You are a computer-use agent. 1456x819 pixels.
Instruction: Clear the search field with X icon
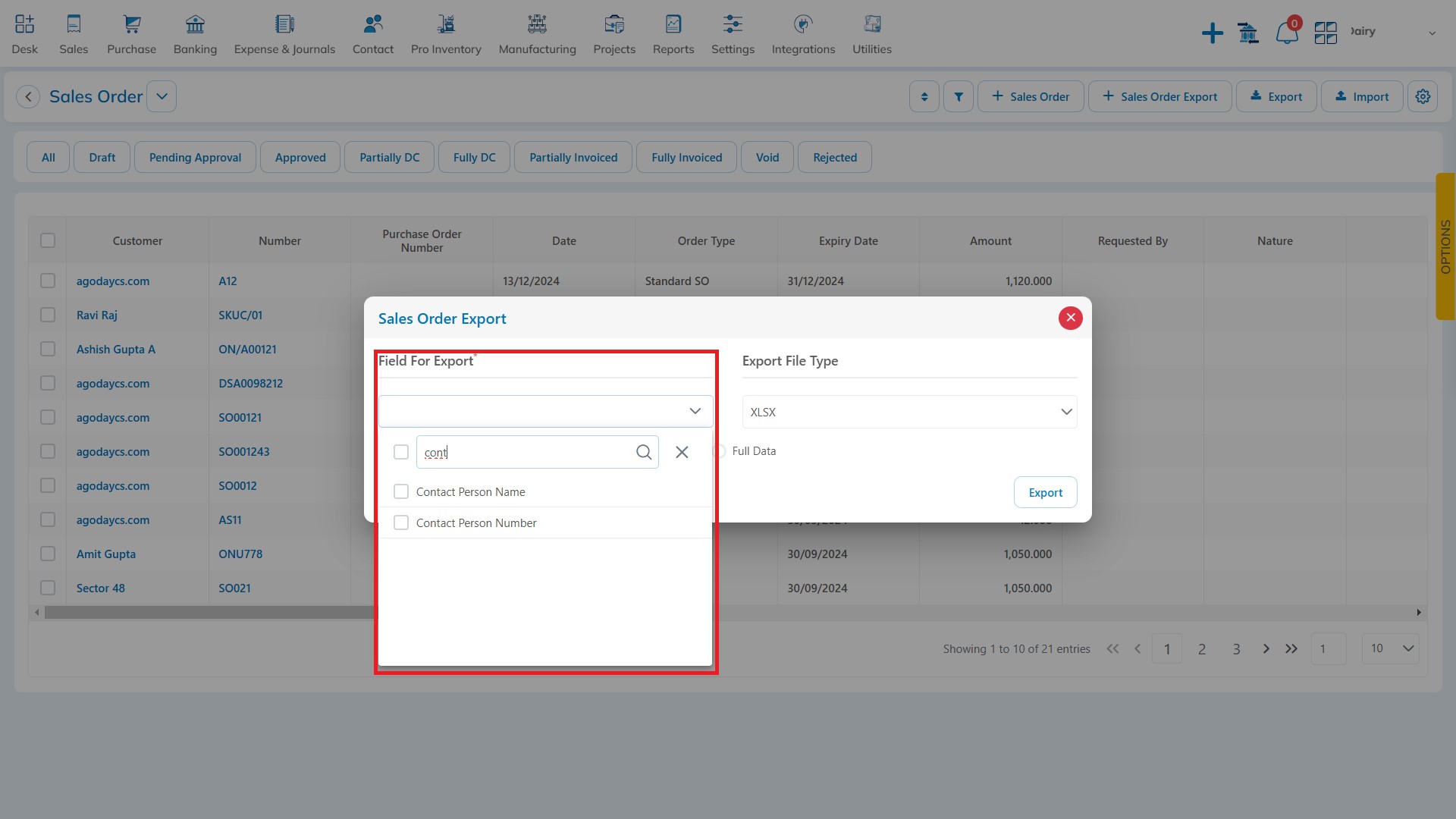[681, 452]
